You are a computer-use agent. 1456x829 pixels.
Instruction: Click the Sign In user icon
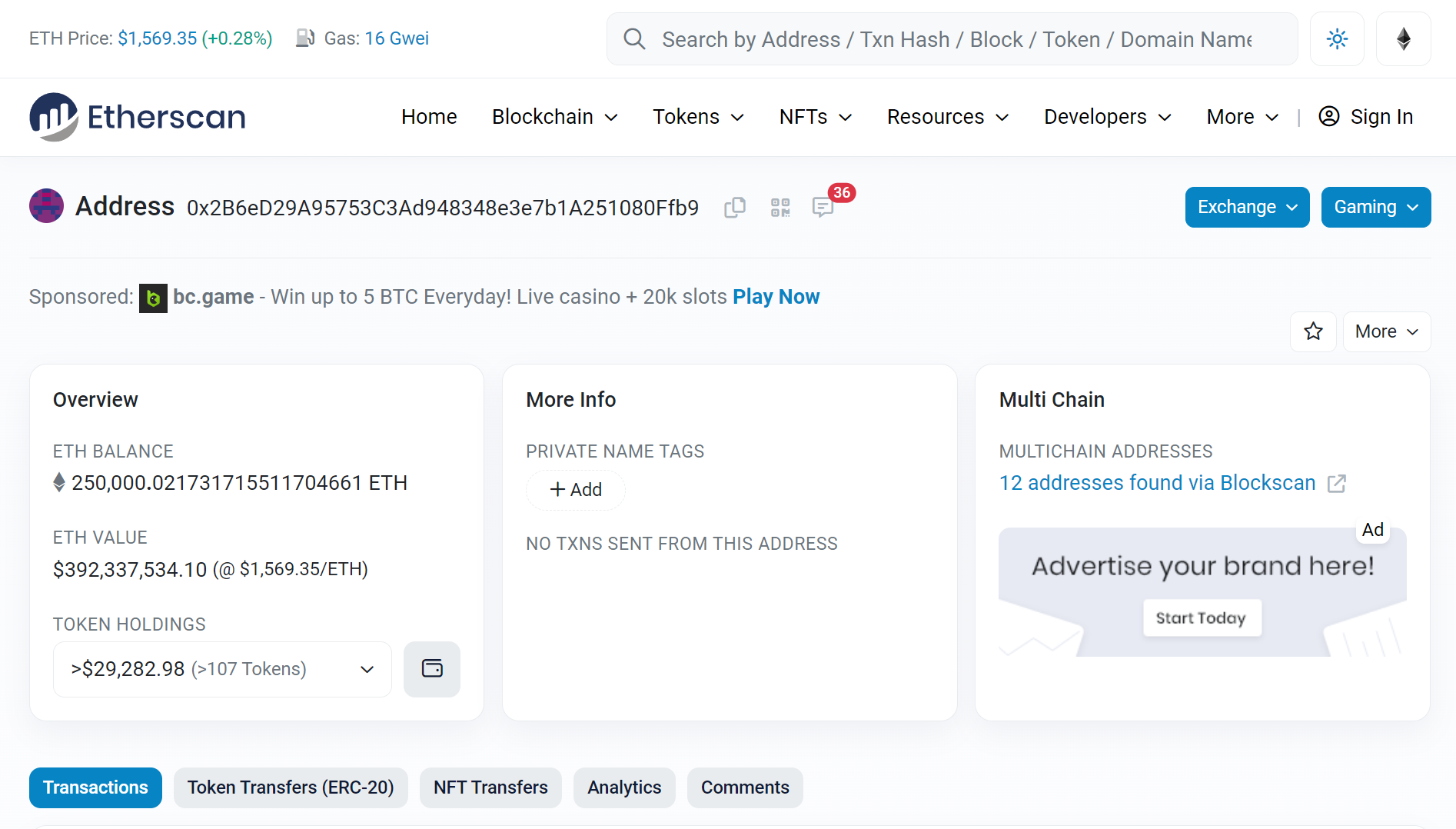point(1329,116)
